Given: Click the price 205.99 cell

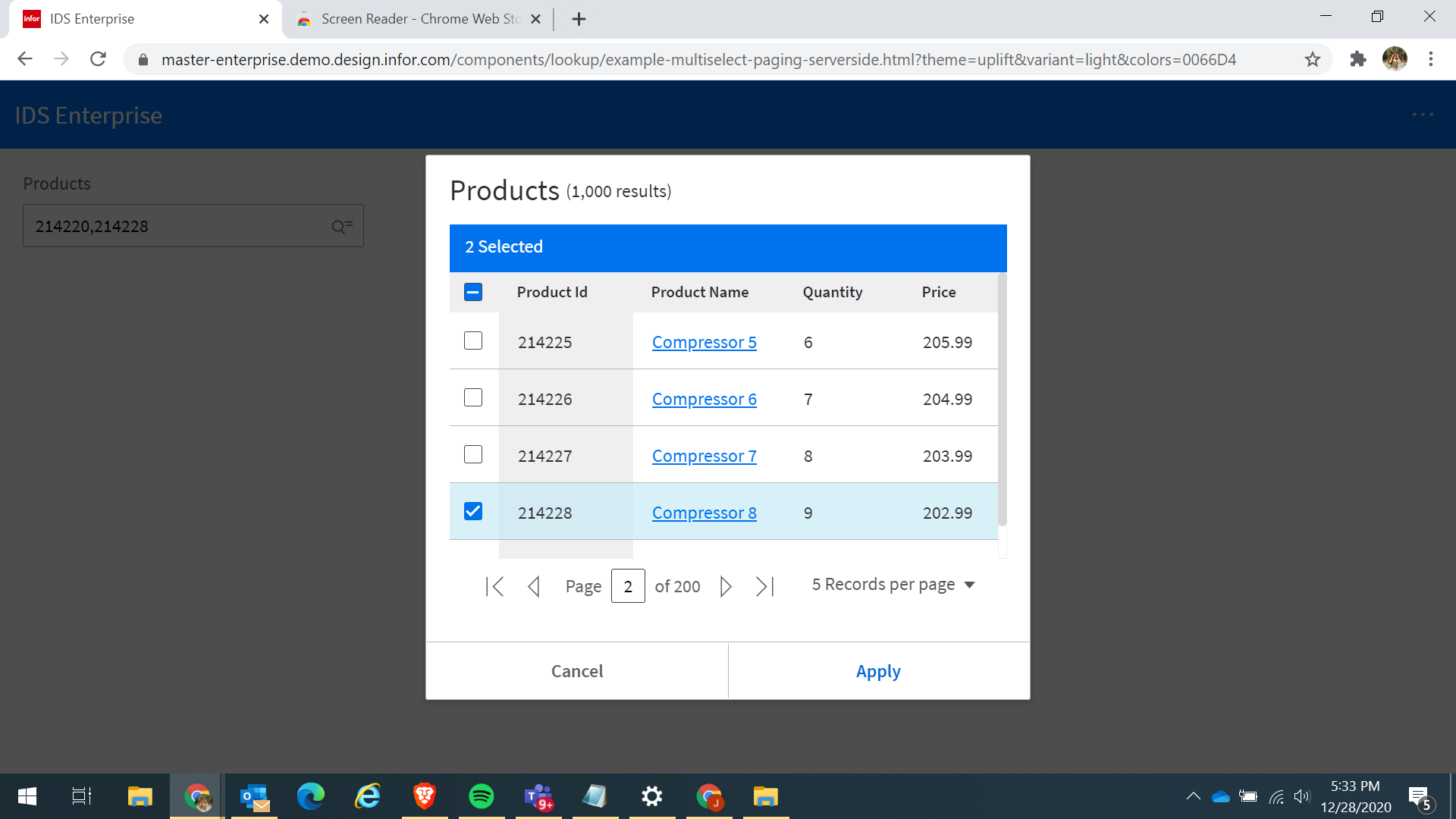Looking at the screenshot, I should (x=947, y=342).
